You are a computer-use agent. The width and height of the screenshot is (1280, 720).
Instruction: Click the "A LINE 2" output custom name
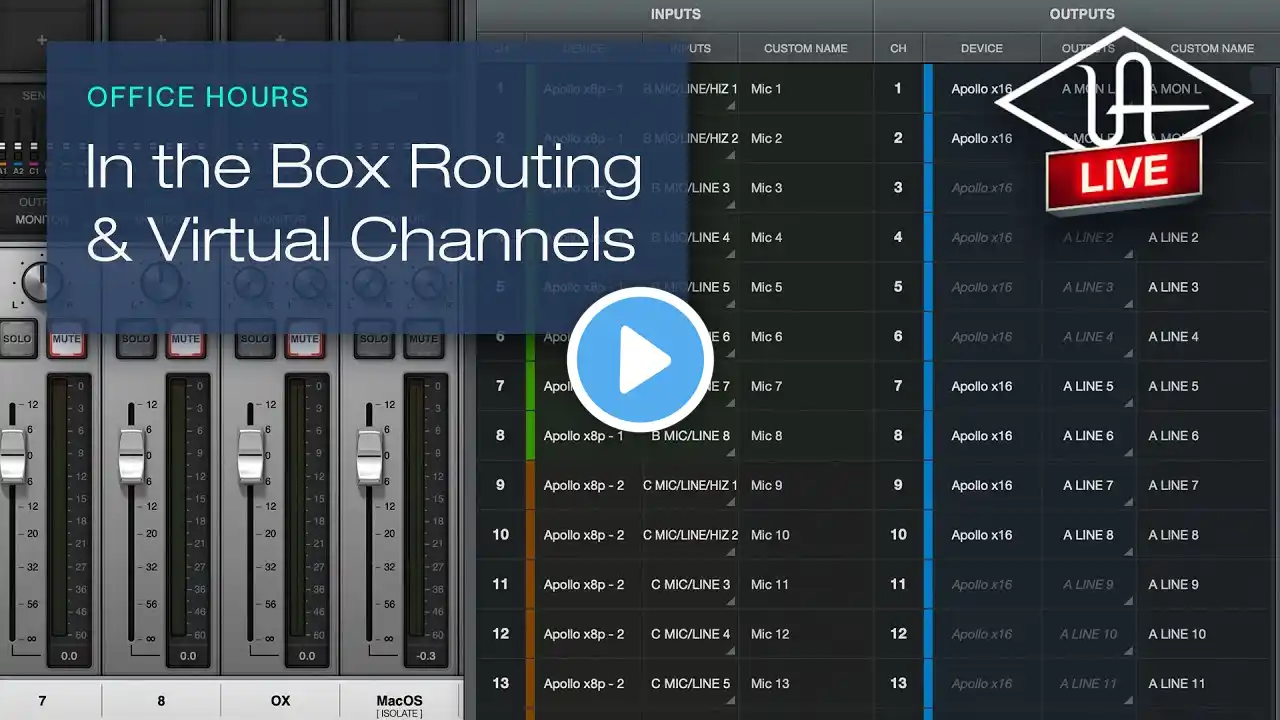pyautogui.click(x=1174, y=238)
